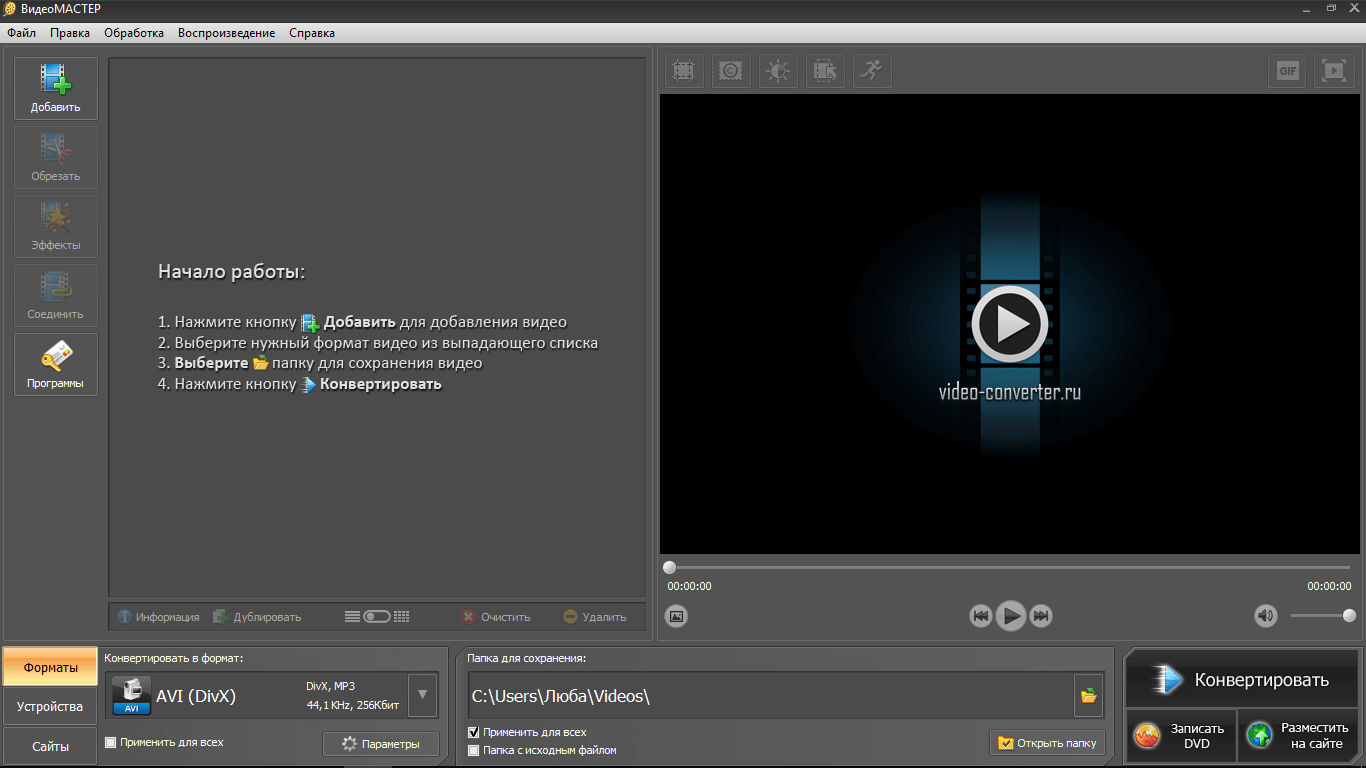Click the Конвертировать button

pyautogui.click(x=1243, y=680)
